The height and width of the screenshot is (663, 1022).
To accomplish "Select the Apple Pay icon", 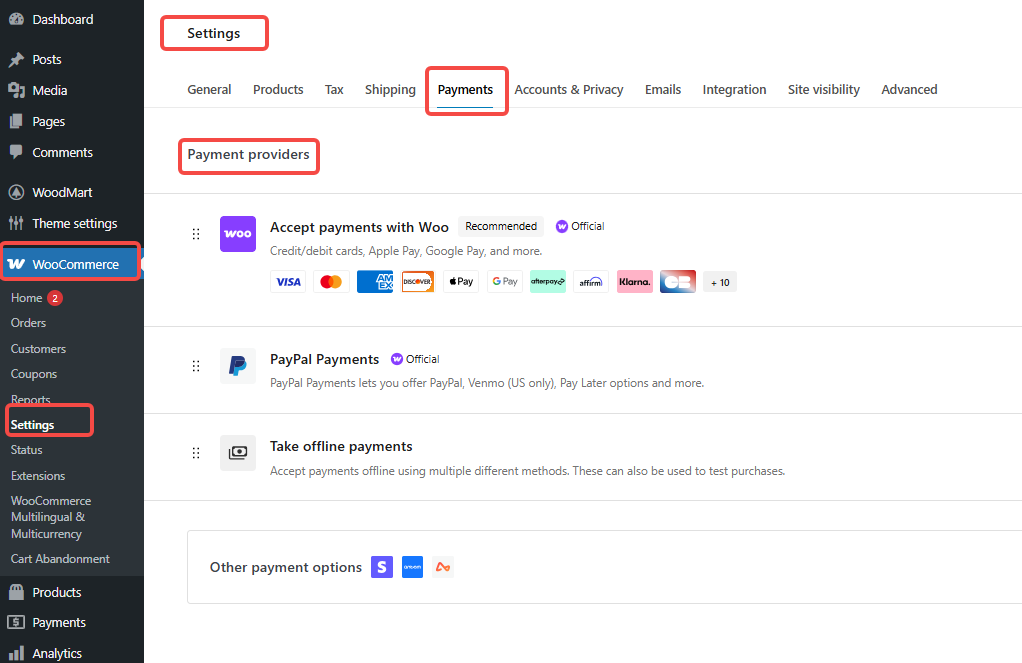I will pos(461,281).
